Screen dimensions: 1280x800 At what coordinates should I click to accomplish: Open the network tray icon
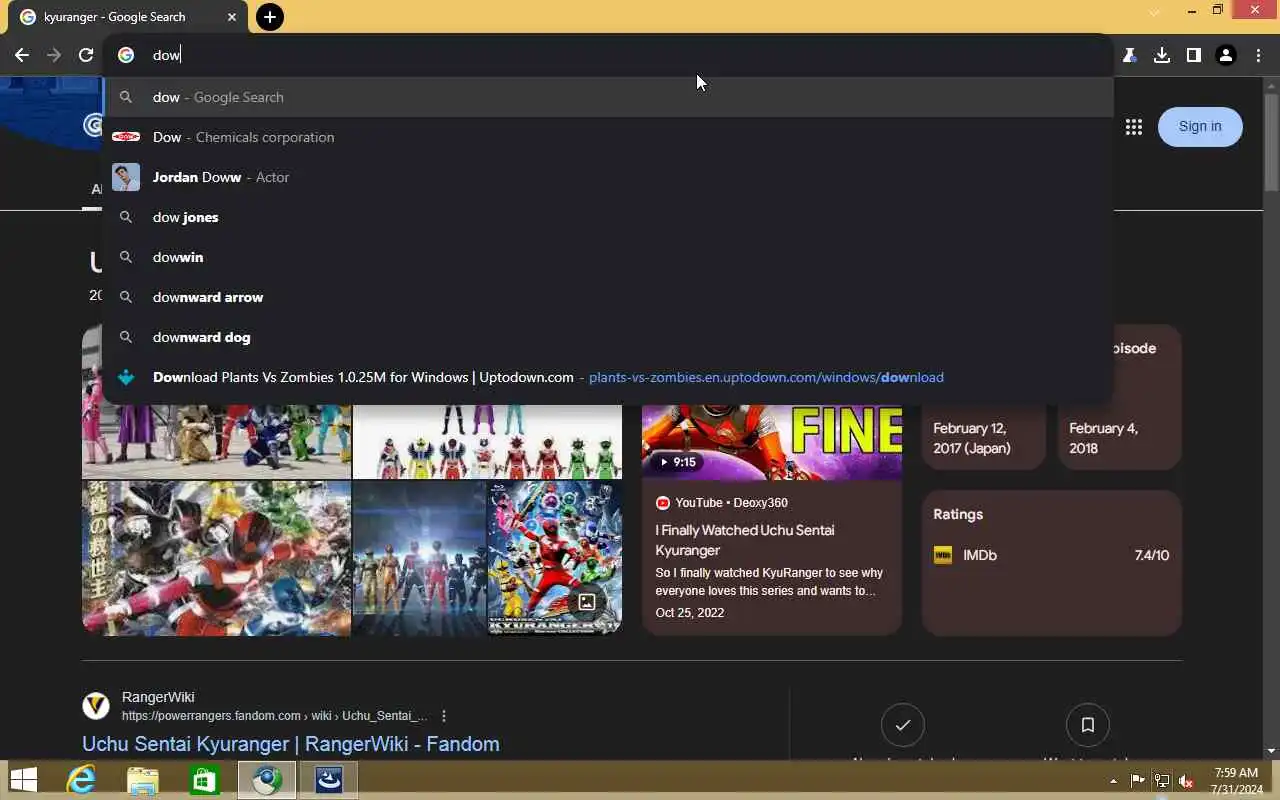tap(1161, 781)
